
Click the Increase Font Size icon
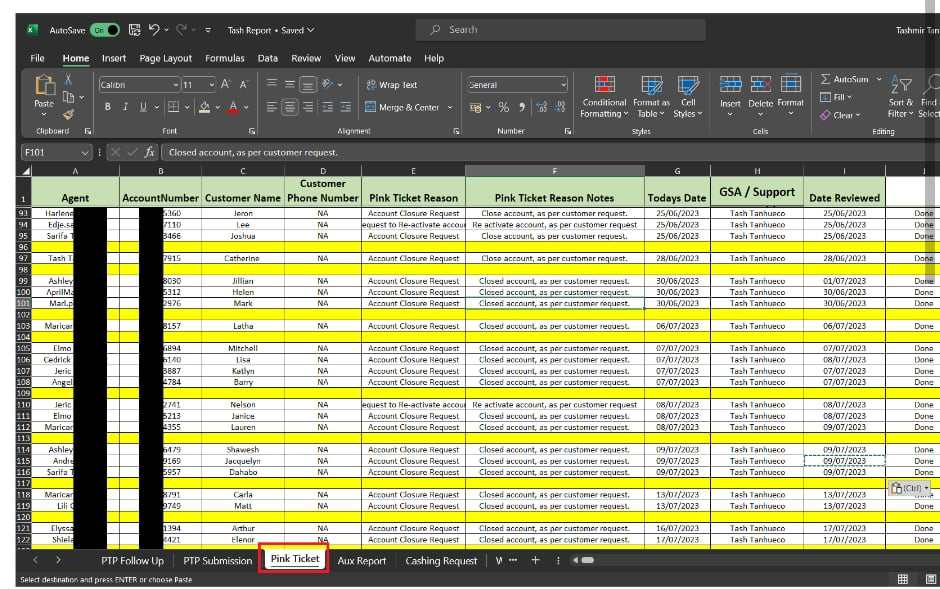pyautogui.click(x=226, y=85)
